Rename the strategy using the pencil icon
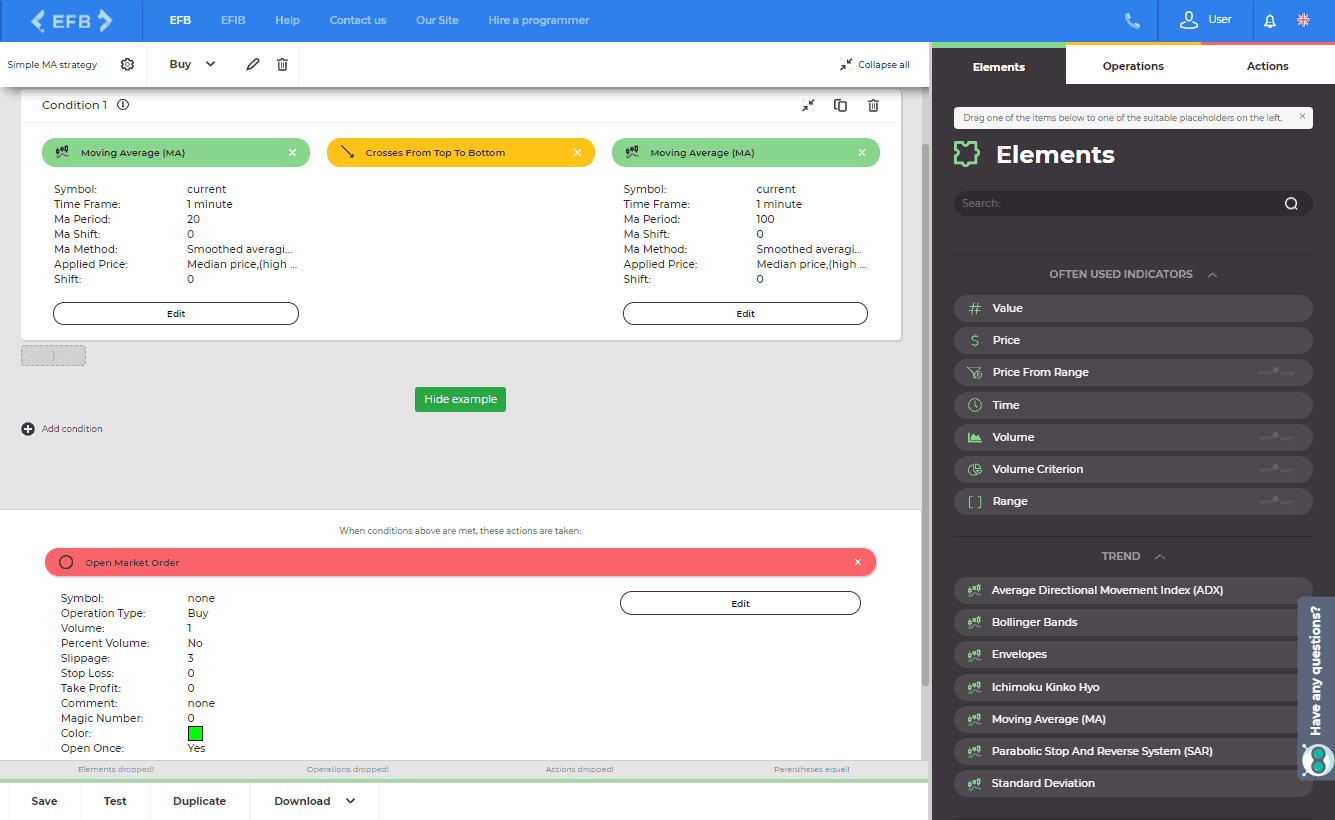1335x820 pixels. (252, 63)
